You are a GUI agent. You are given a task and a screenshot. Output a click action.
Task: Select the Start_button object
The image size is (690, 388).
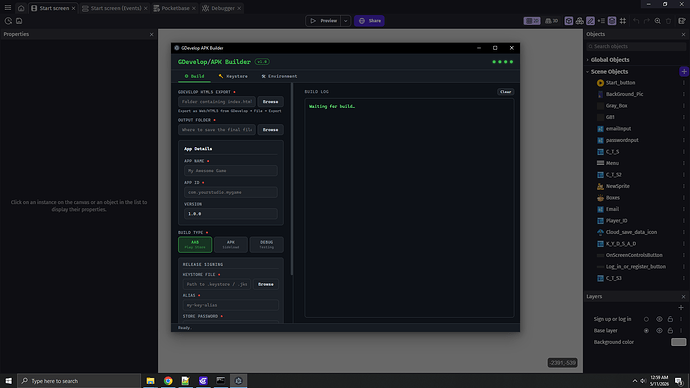(620, 83)
